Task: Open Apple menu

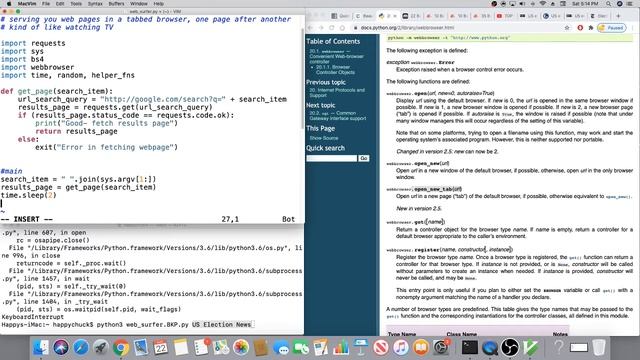Action: 9,4
